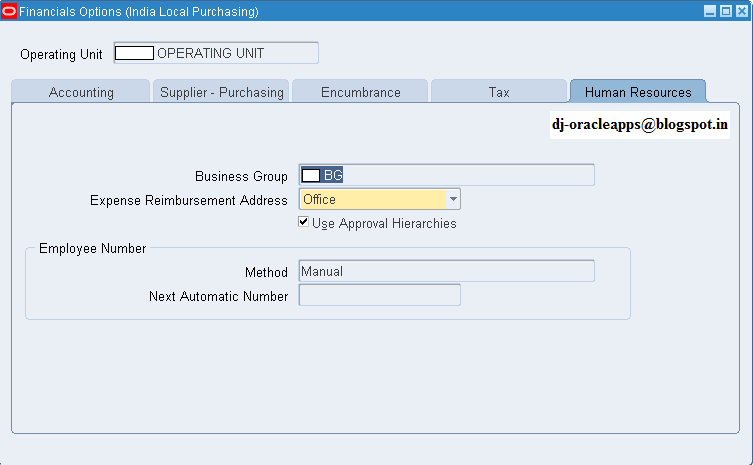
Task: Minimize the Financials Options window
Action: (x=710, y=11)
